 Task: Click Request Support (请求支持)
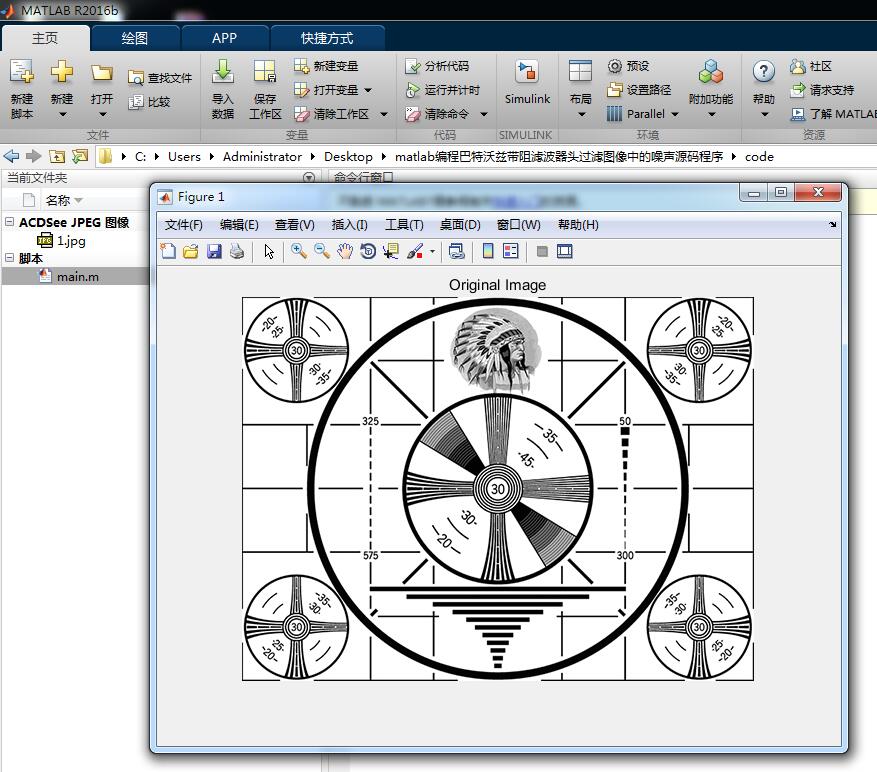tap(822, 90)
